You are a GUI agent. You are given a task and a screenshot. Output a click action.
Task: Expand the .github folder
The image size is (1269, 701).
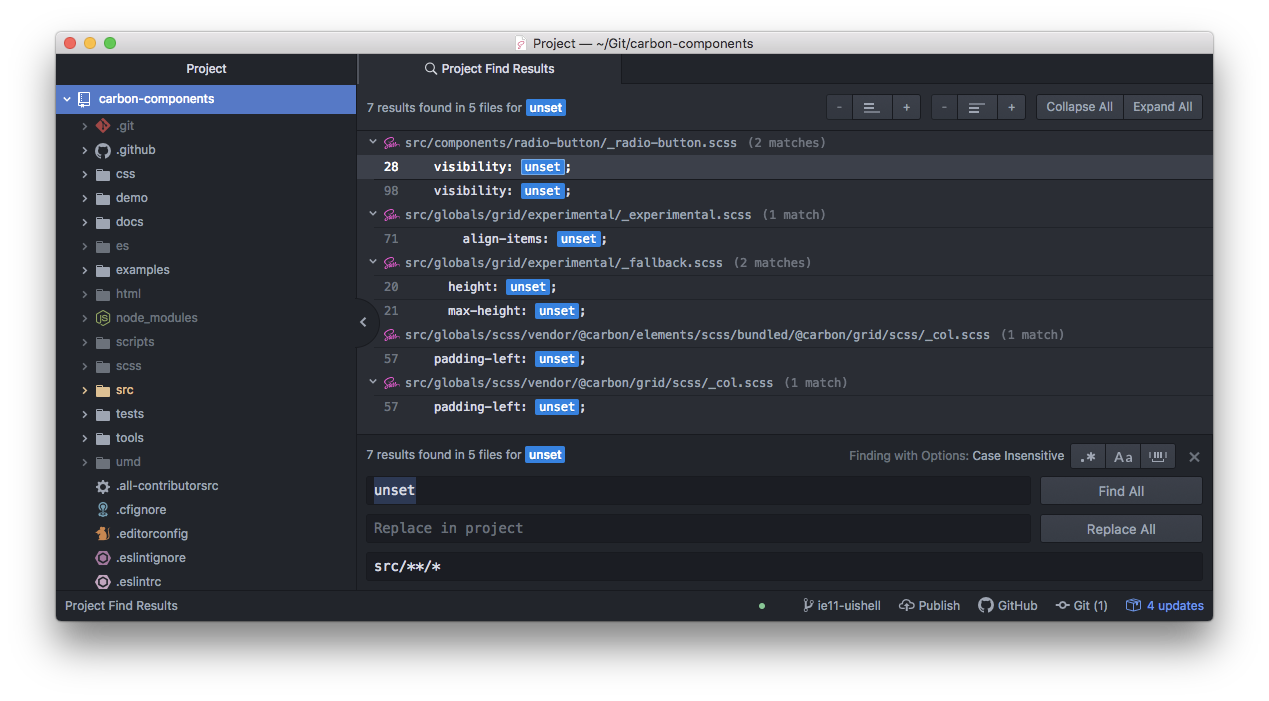coord(85,150)
